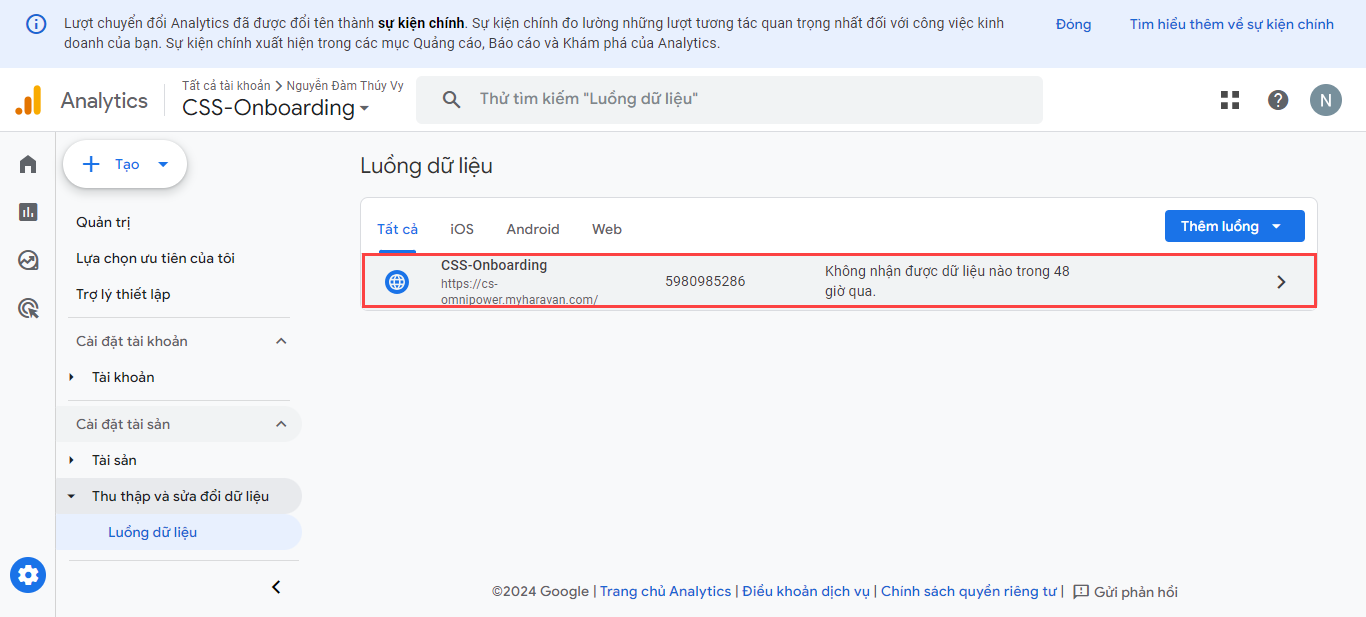Open the Thêm luồng dropdown button

tap(1235, 226)
